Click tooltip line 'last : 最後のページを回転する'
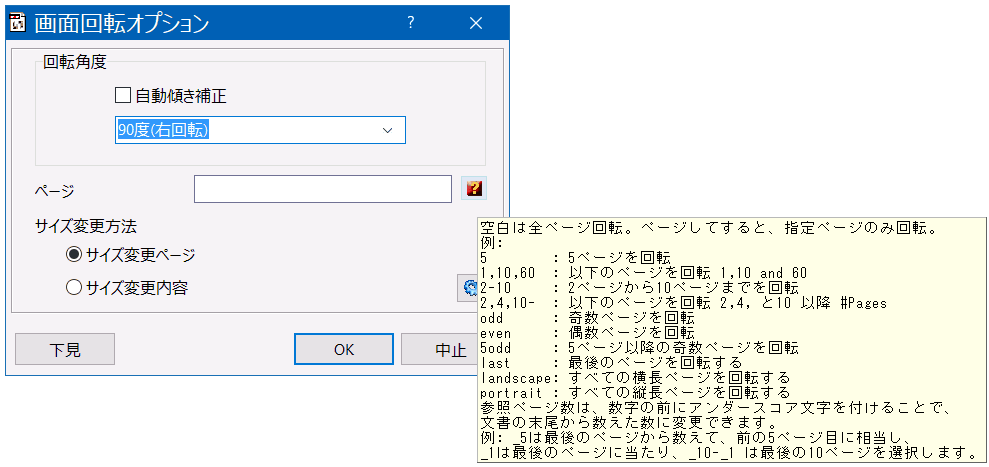The width and height of the screenshot is (989, 467). point(611,363)
